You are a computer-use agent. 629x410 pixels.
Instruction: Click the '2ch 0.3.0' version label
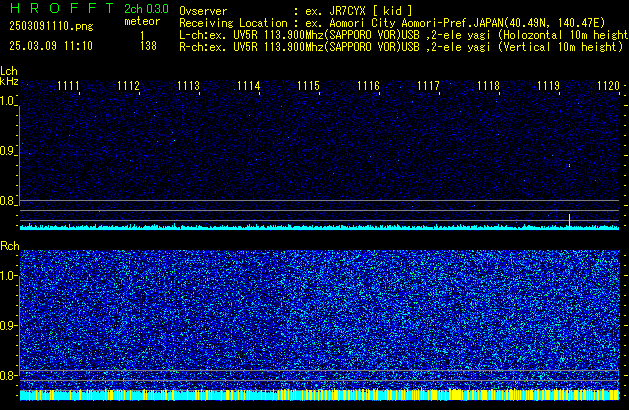point(146,9)
